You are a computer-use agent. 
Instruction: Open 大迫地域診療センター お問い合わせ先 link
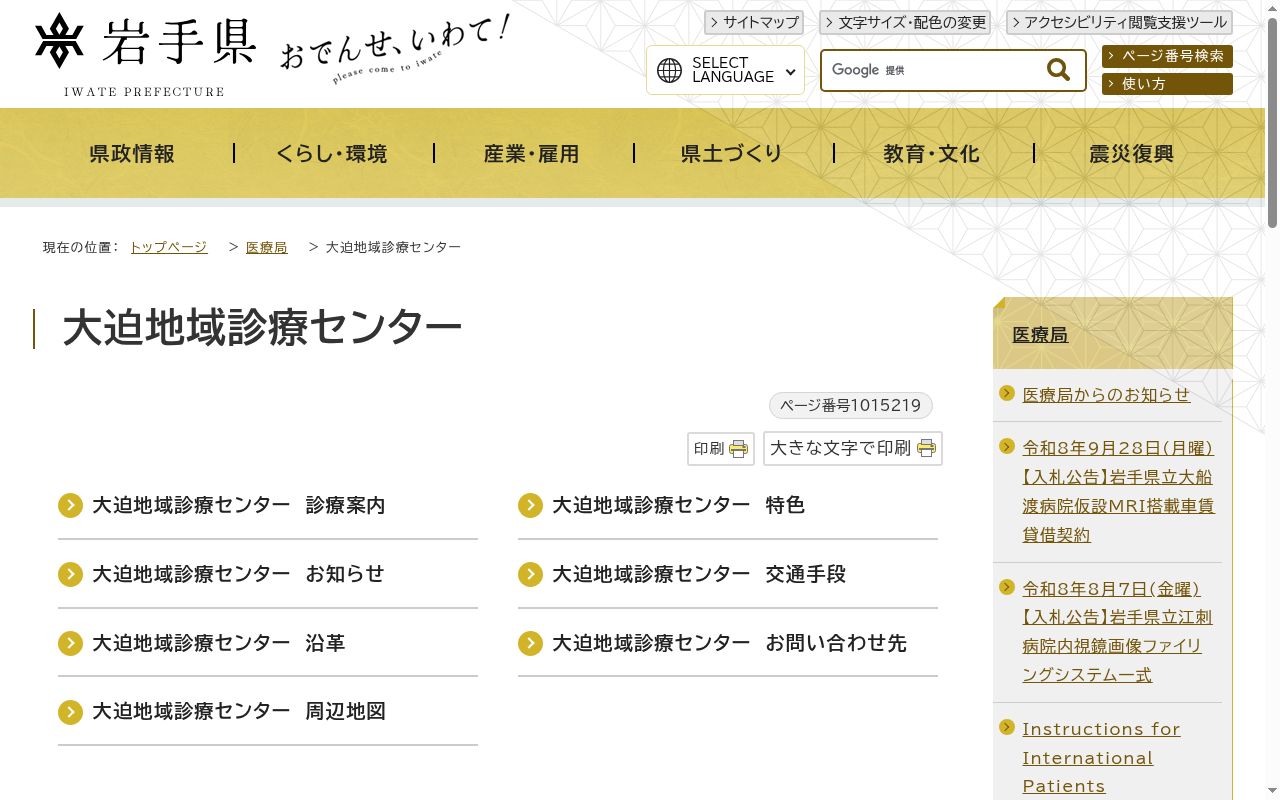(729, 643)
